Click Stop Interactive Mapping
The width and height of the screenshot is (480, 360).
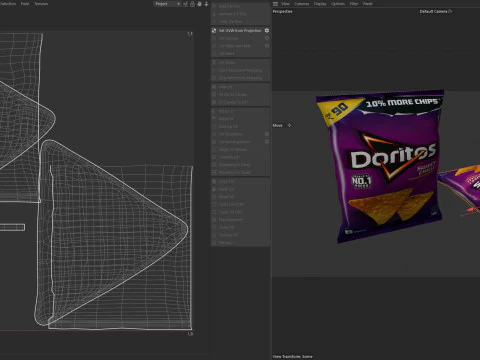(240, 78)
